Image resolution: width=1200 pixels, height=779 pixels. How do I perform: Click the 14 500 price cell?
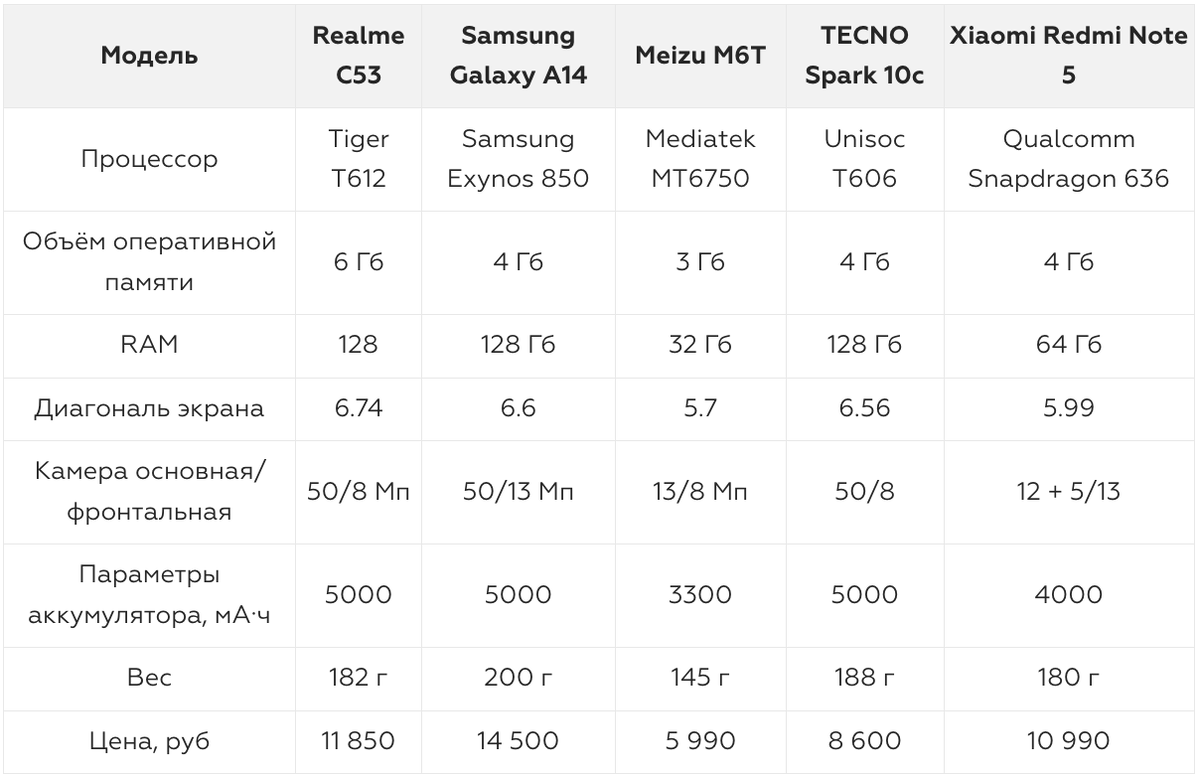coord(518,741)
